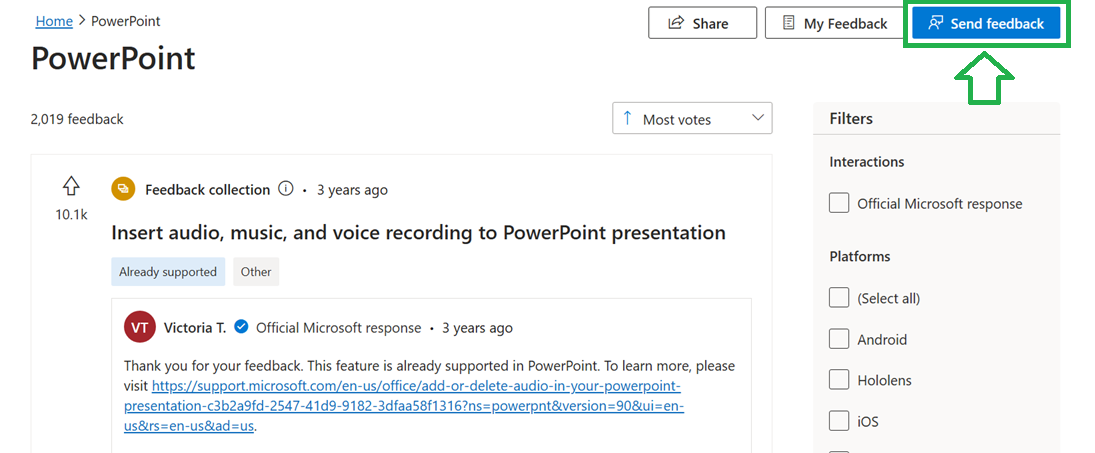Select the iOS platform checkbox

tap(839, 422)
